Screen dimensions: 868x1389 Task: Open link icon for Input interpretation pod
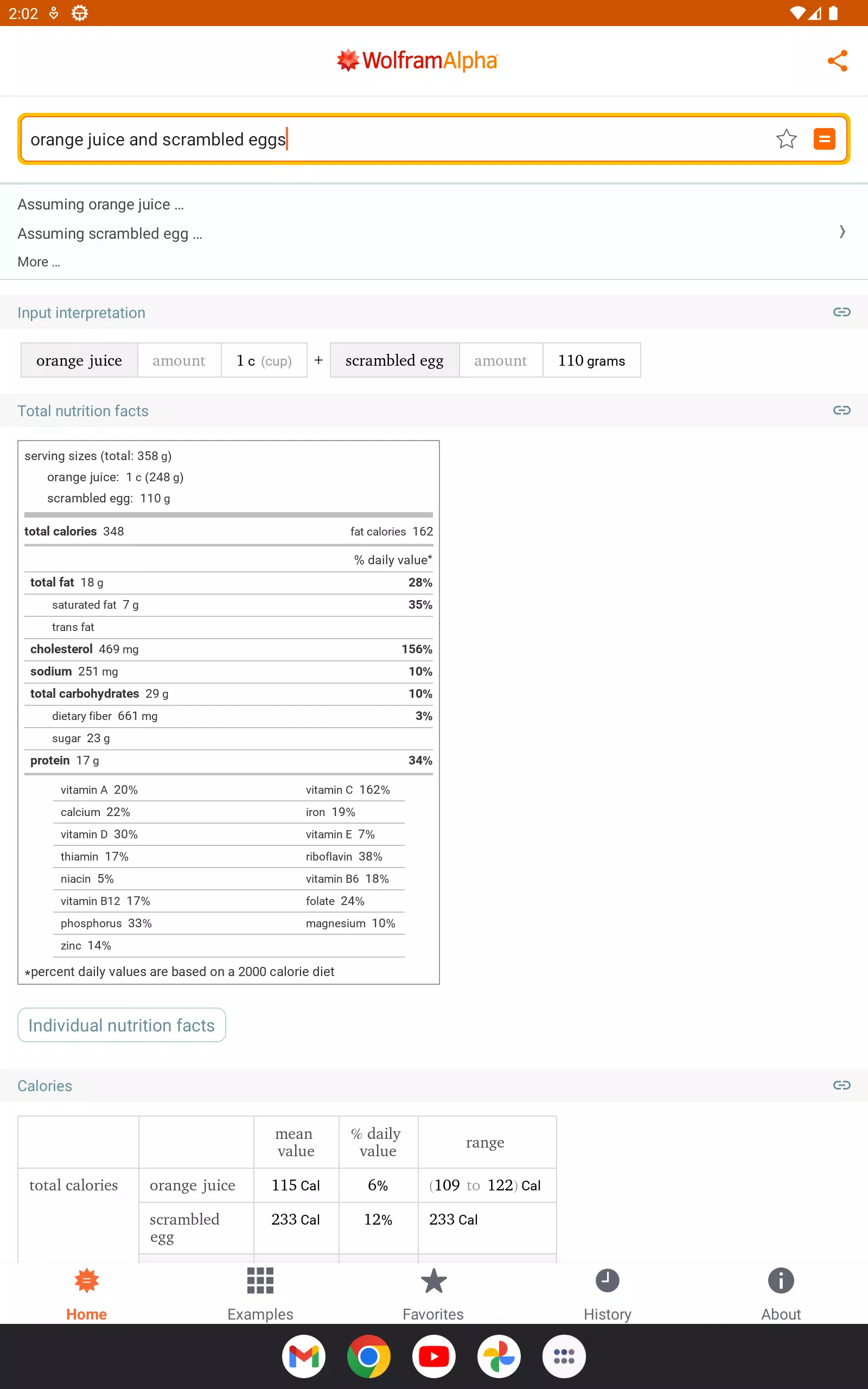pyautogui.click(x=841, y=312)
